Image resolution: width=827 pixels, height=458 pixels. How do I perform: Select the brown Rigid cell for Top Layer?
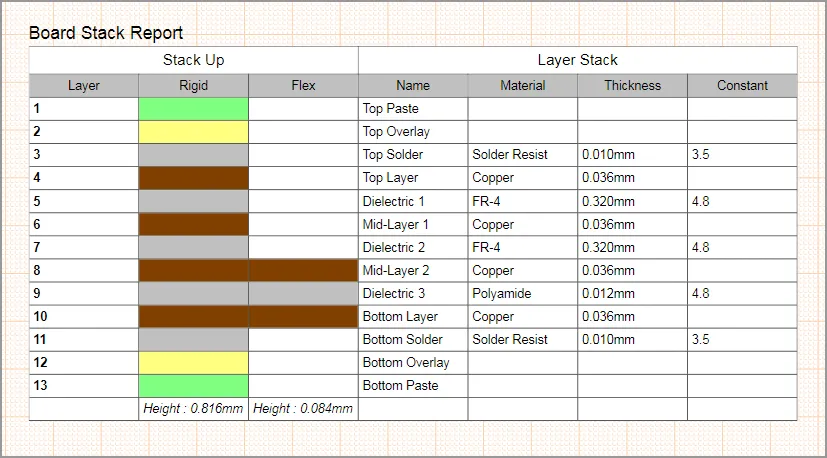click(194, 178)
